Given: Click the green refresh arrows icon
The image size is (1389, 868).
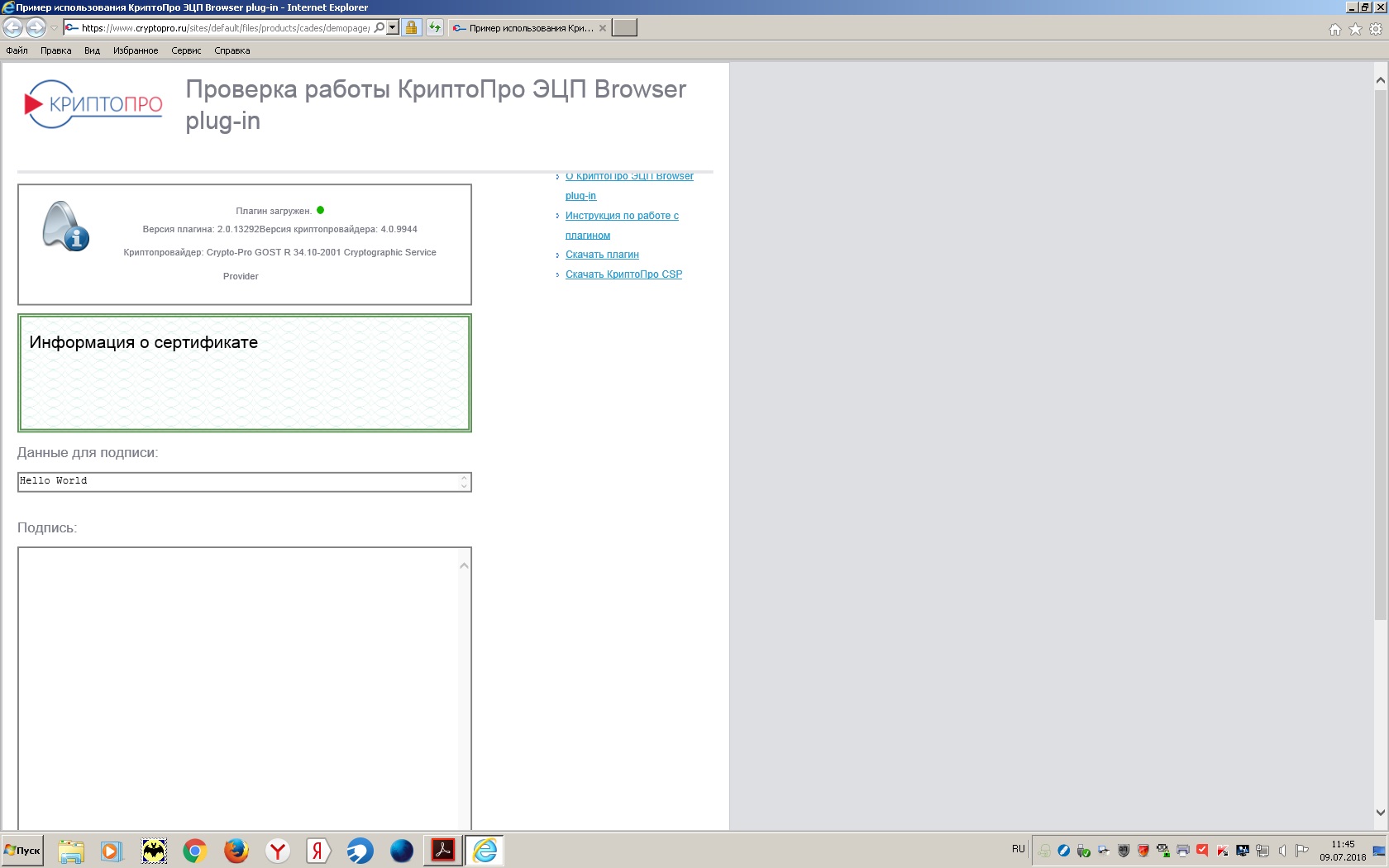Looking at the screenshot, I should pos(435,28).
